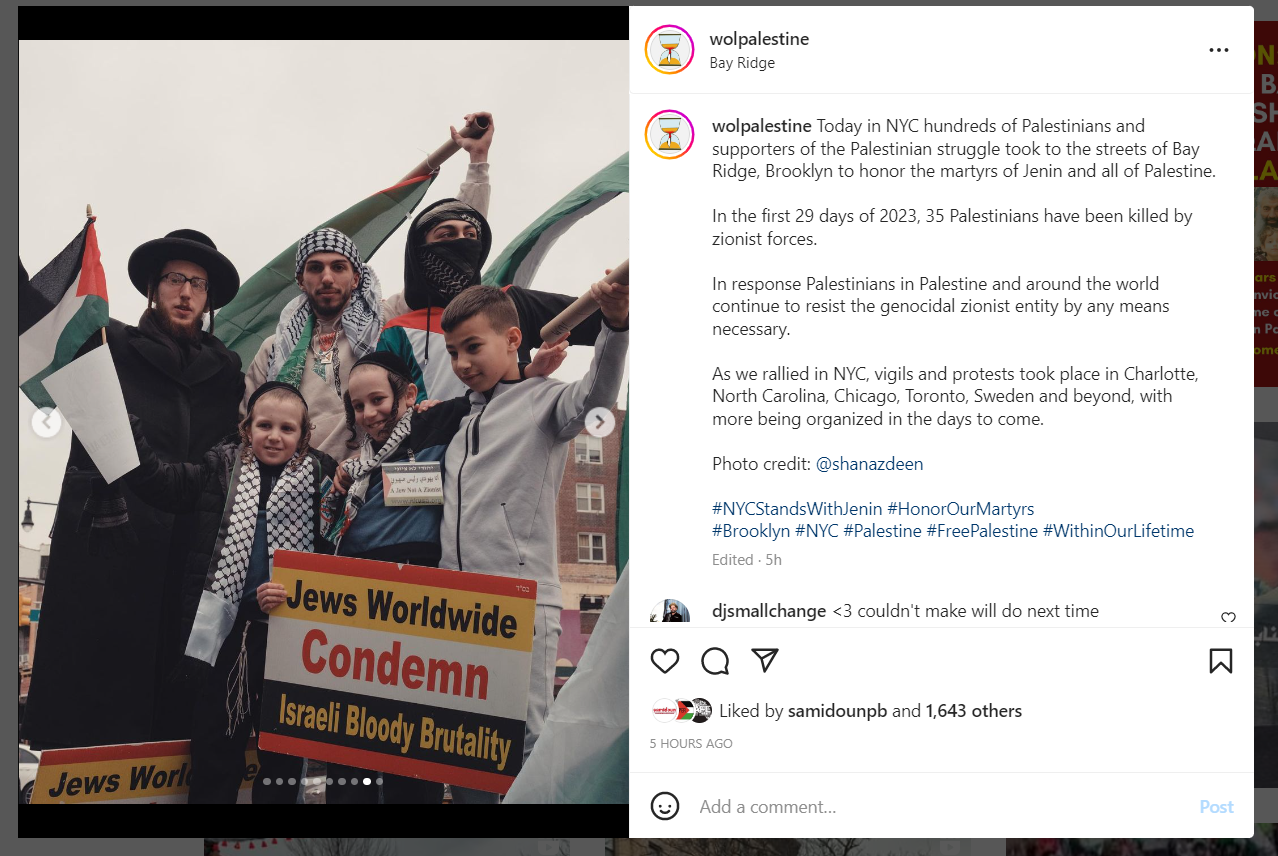The image size is (1278, 856).
Task: Open djsmallchange commenter profile picture
Action: point(669,612)
